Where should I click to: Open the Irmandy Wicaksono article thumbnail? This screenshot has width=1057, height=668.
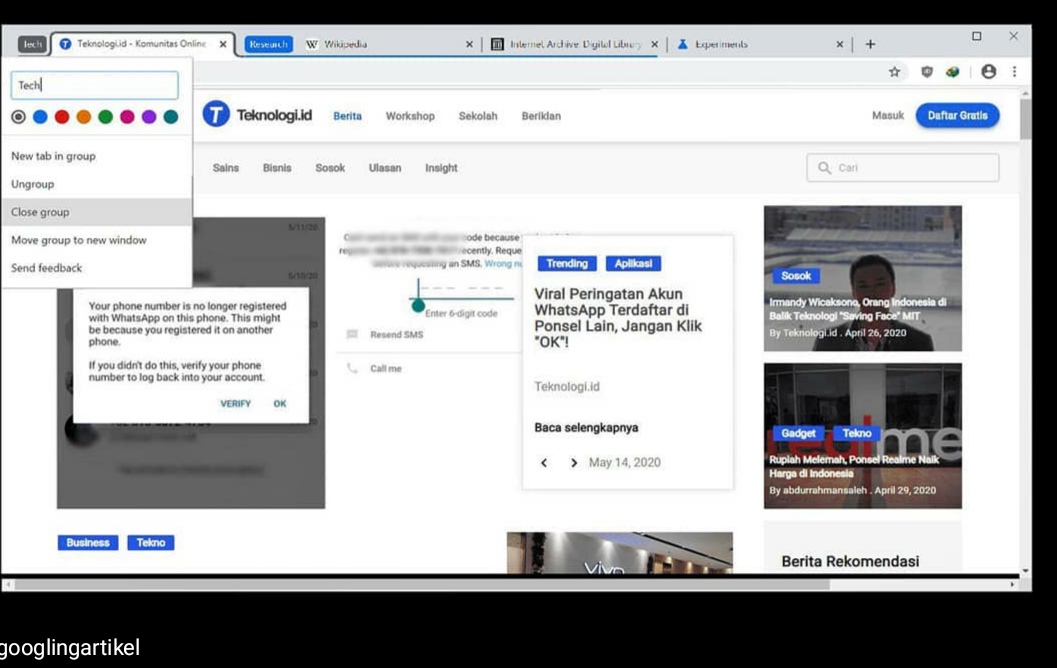coord(863,278)
